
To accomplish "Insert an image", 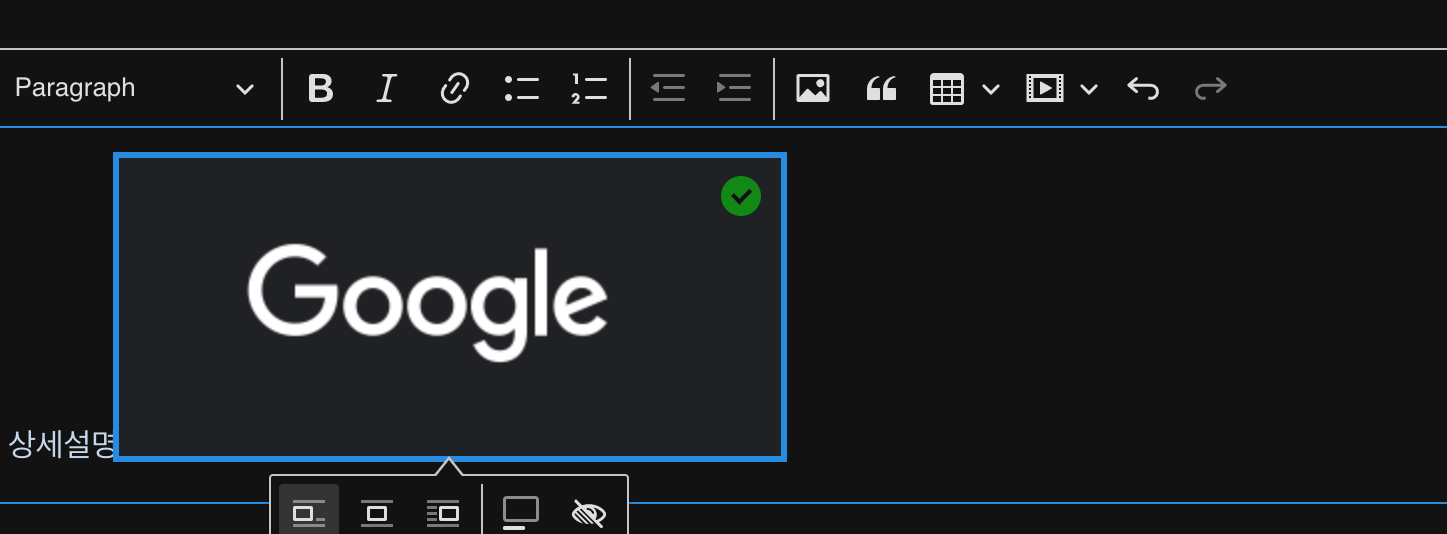I will point(813,88).
